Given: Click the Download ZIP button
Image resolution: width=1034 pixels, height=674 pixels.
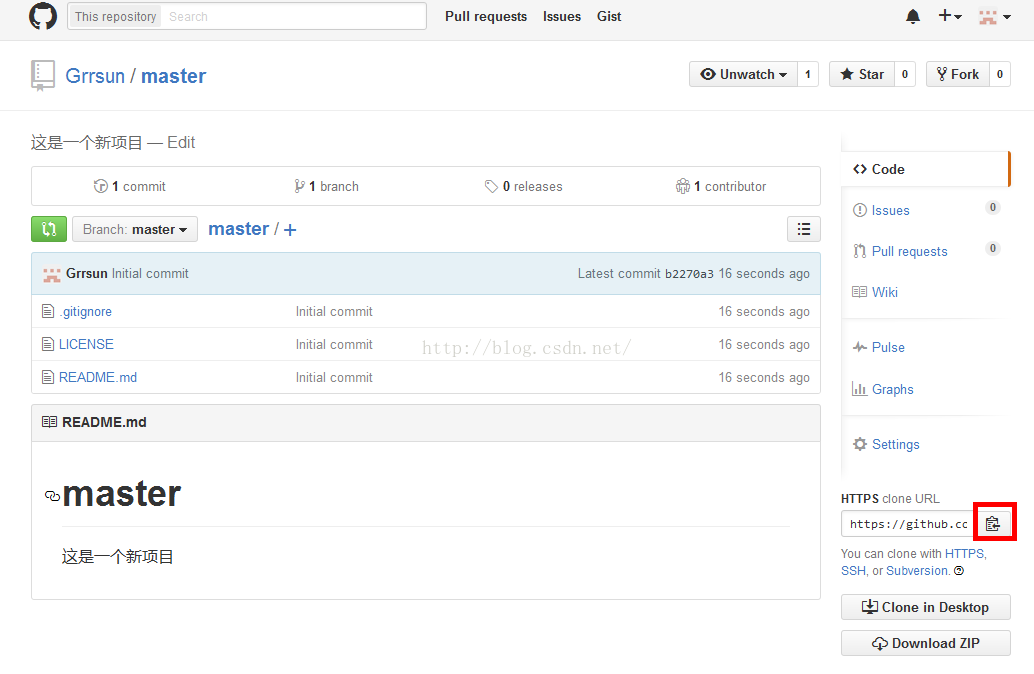Looking at the screenshot, I should [925, 643].
